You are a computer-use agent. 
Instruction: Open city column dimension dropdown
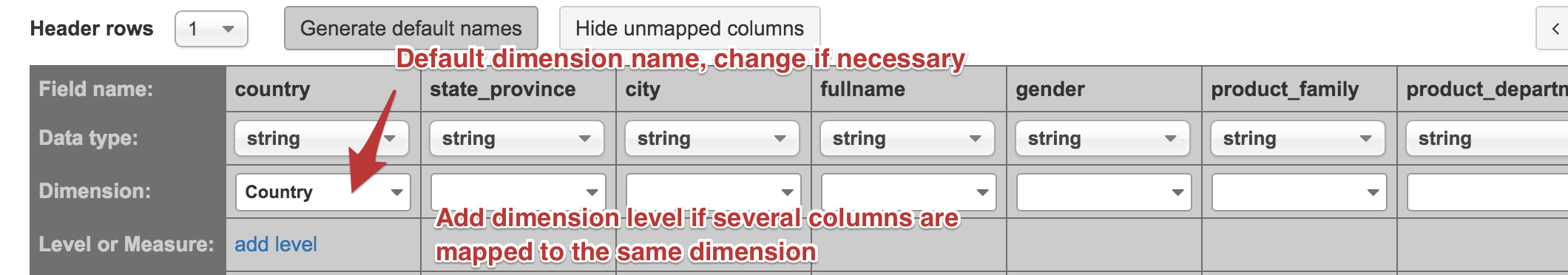coord(714,192)
